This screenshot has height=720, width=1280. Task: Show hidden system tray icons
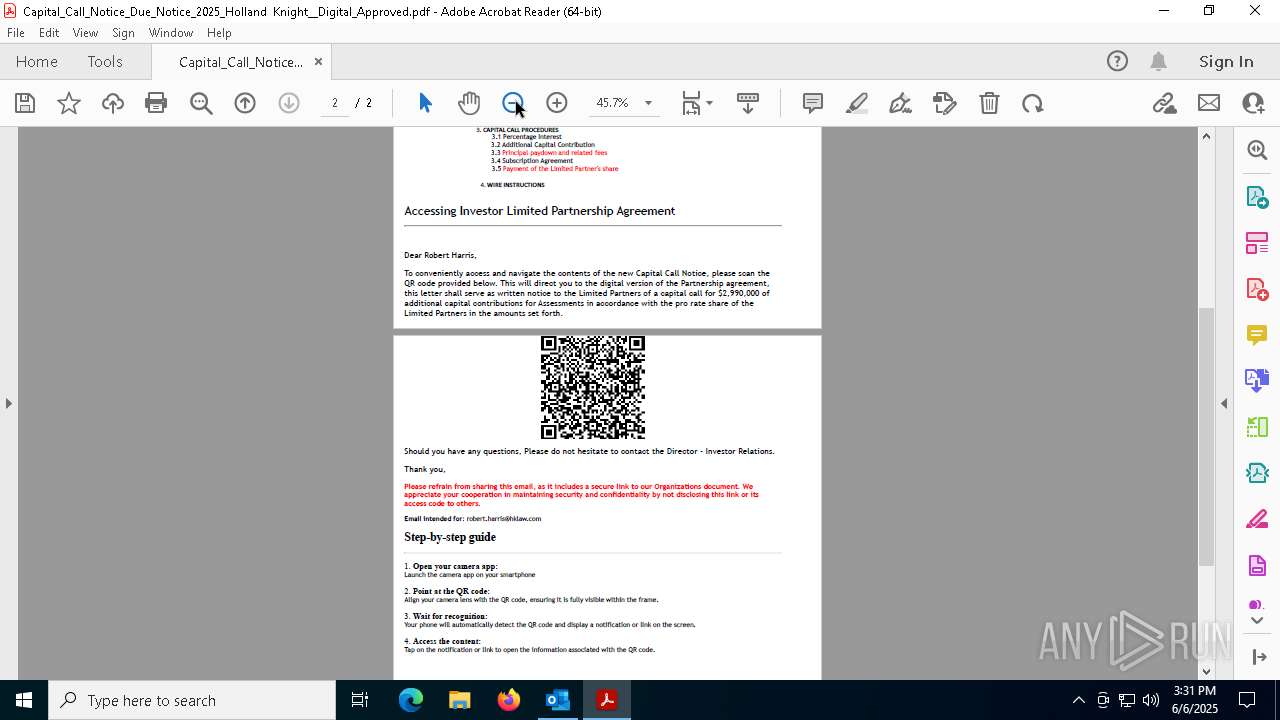click(1078, 700)
